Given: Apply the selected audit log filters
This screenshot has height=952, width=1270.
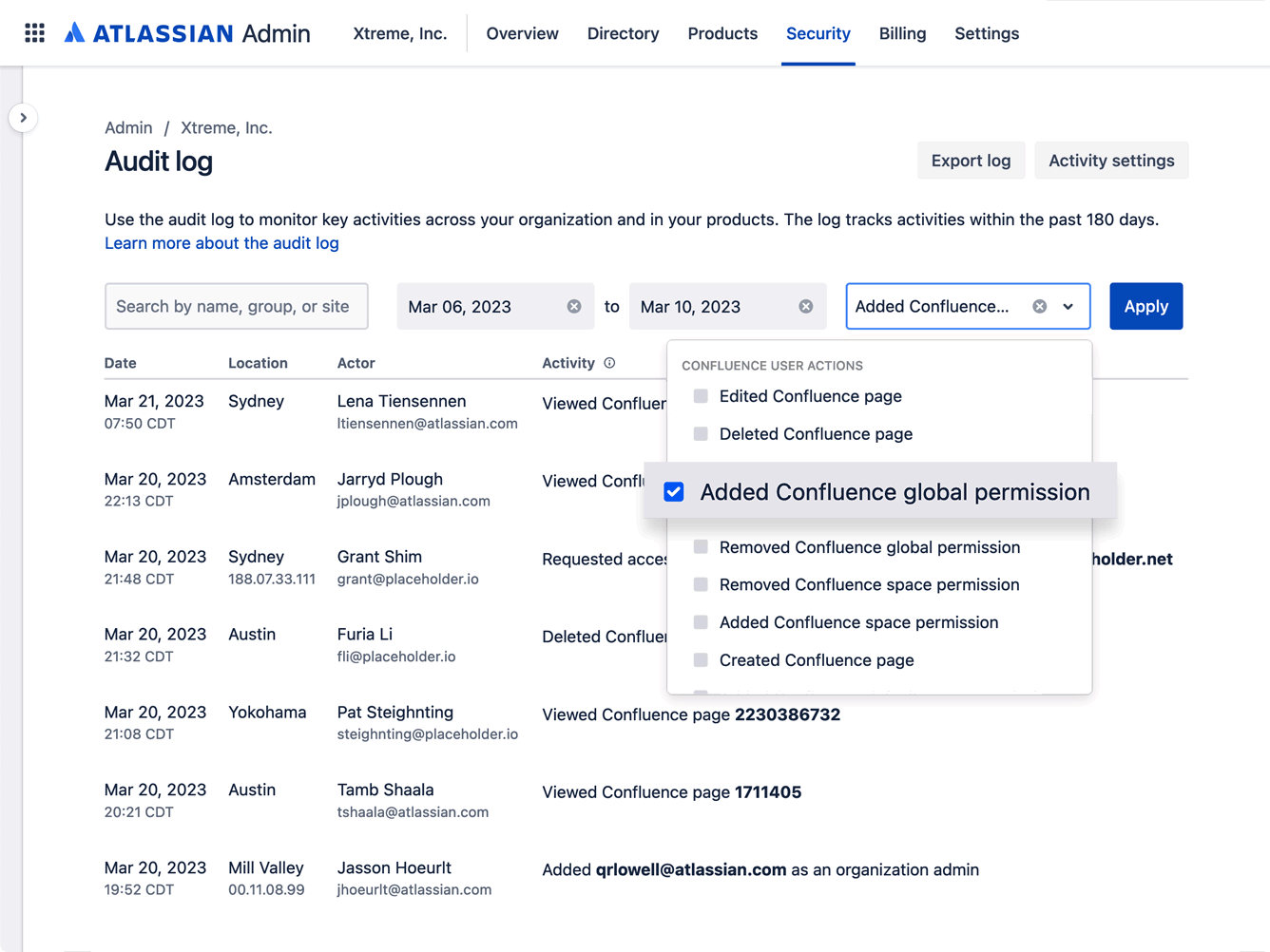Looking at the screenshot, I should click(1145, 306).
